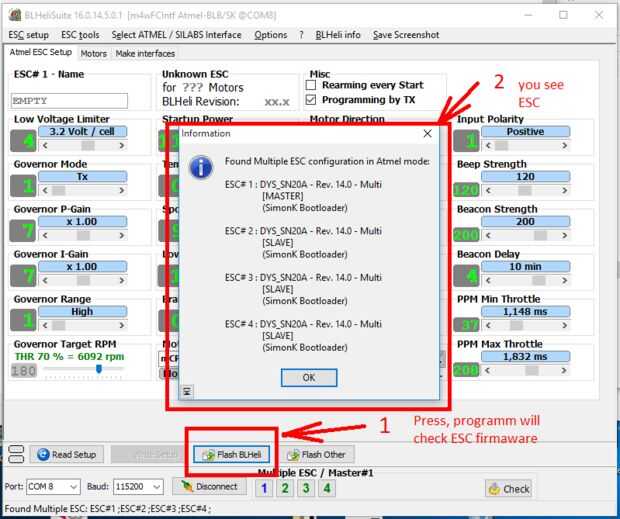Increase Governor P-Gain with right arrow
620x519 pixels.
[121, 236]
